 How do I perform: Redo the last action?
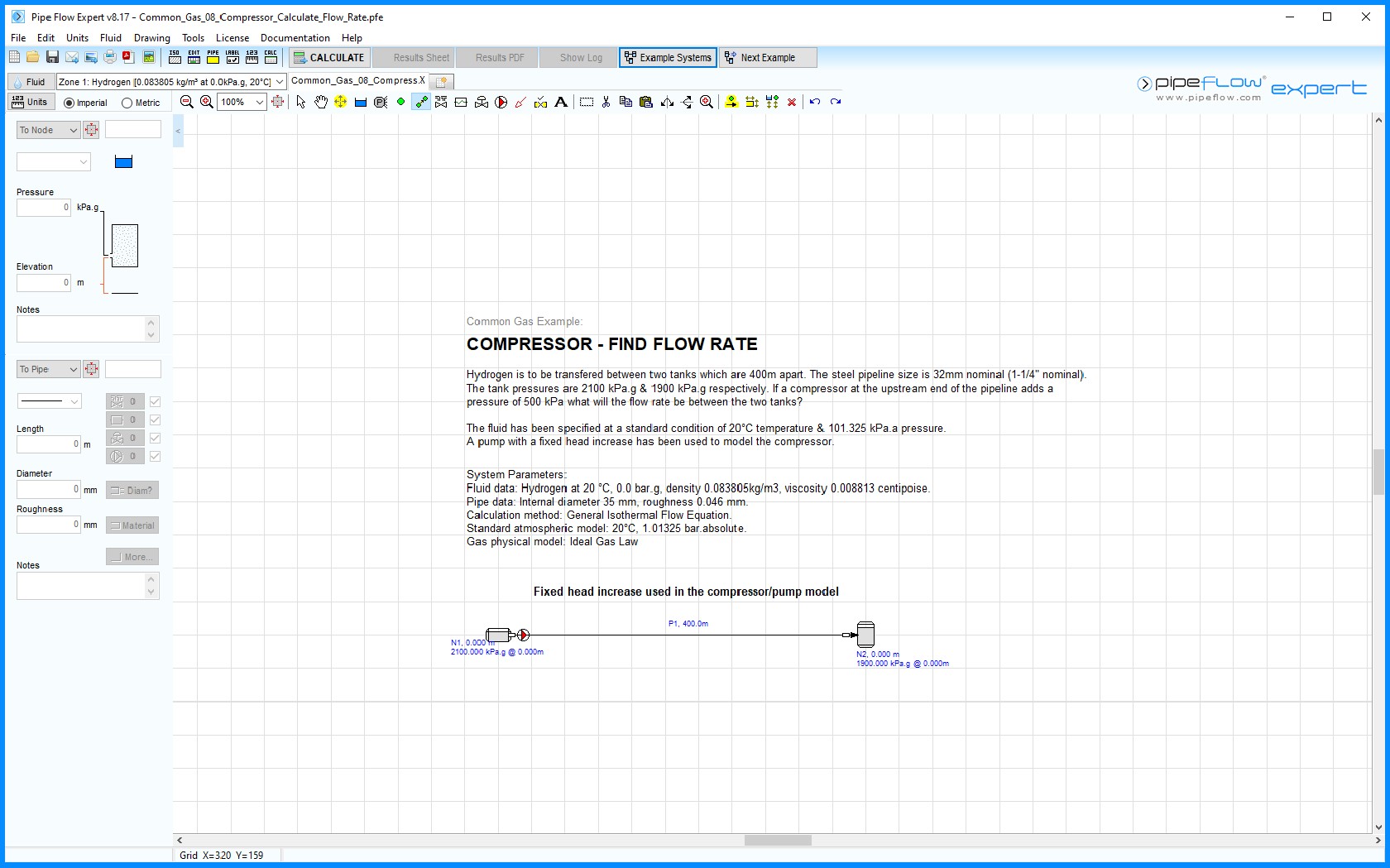click(x=836, y=102)
